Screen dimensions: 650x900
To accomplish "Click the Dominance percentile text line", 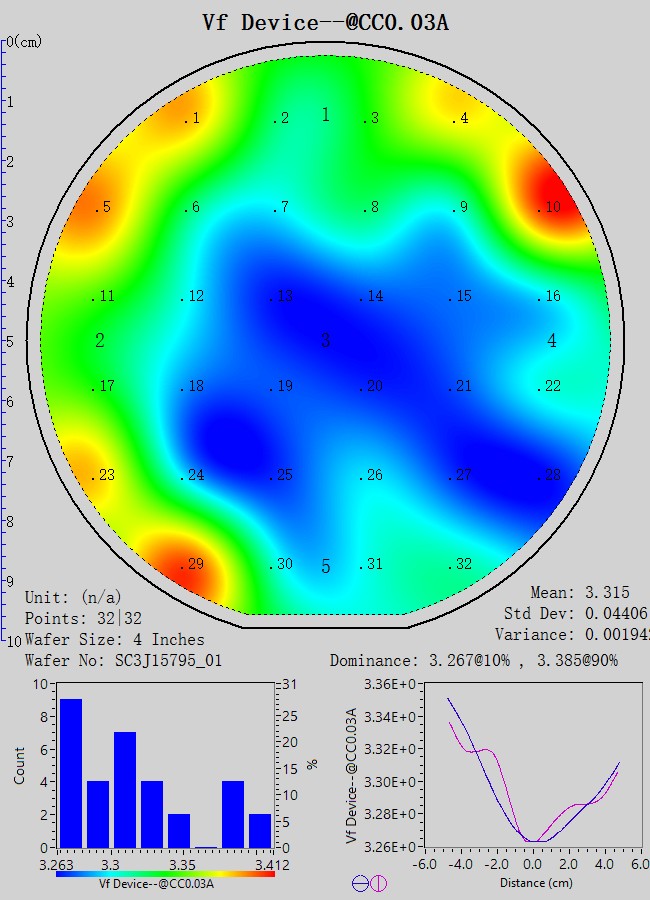I will pos(487,660).
